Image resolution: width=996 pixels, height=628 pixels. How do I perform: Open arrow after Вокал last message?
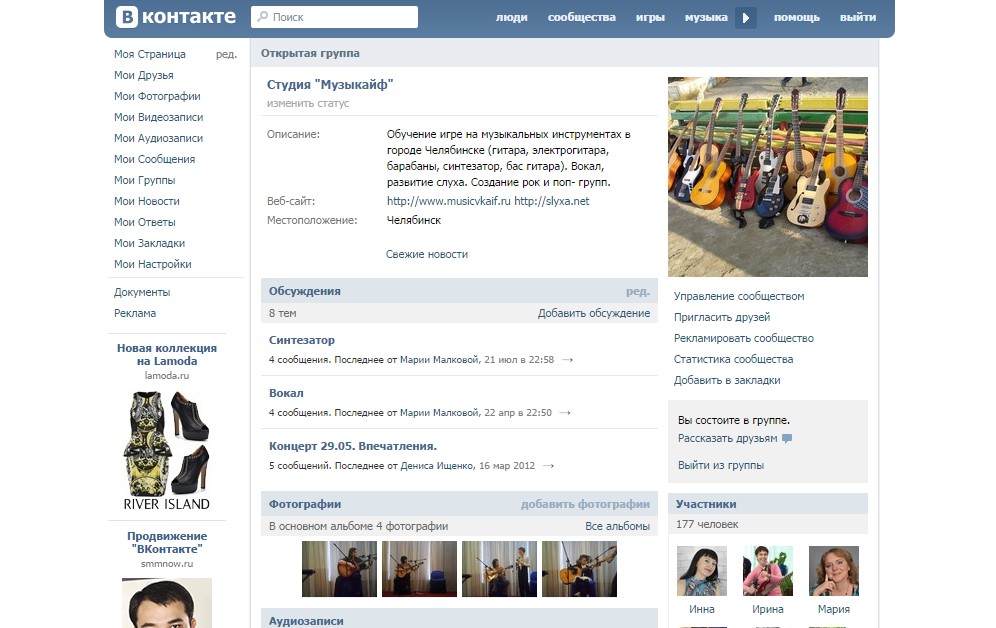tap(565, 413)
